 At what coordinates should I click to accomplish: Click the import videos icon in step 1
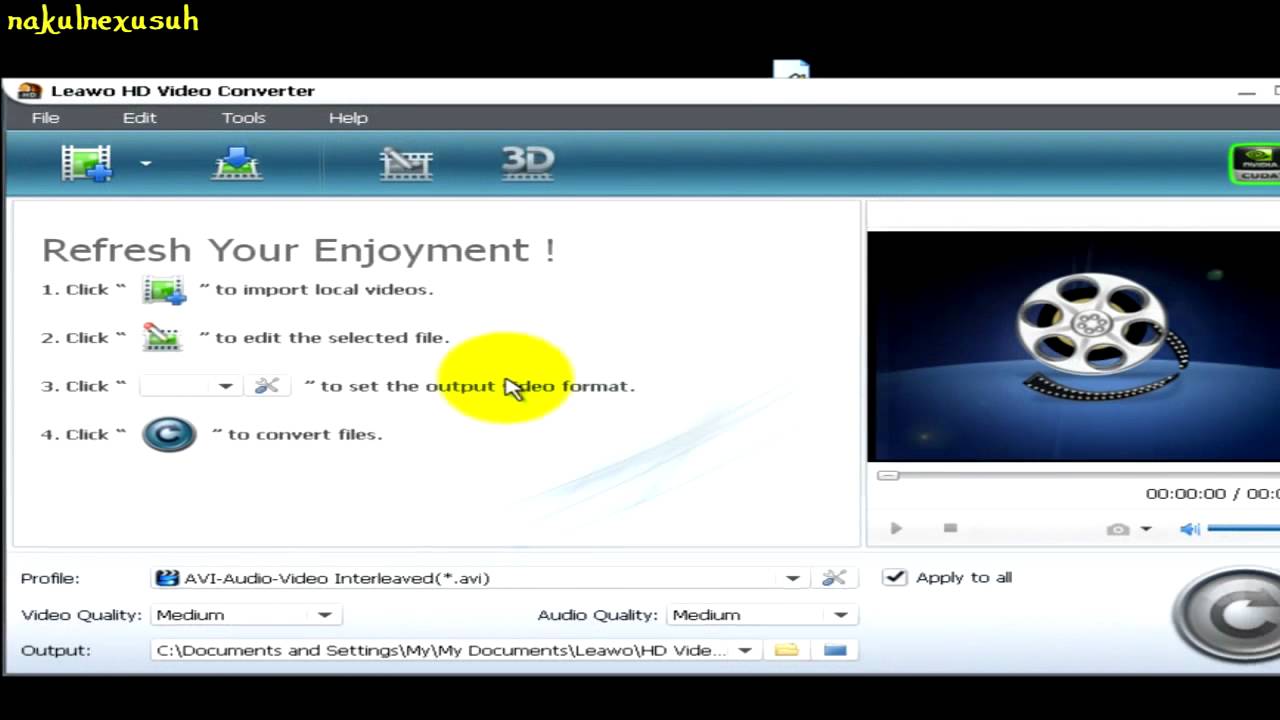click(x=163, y=290)
